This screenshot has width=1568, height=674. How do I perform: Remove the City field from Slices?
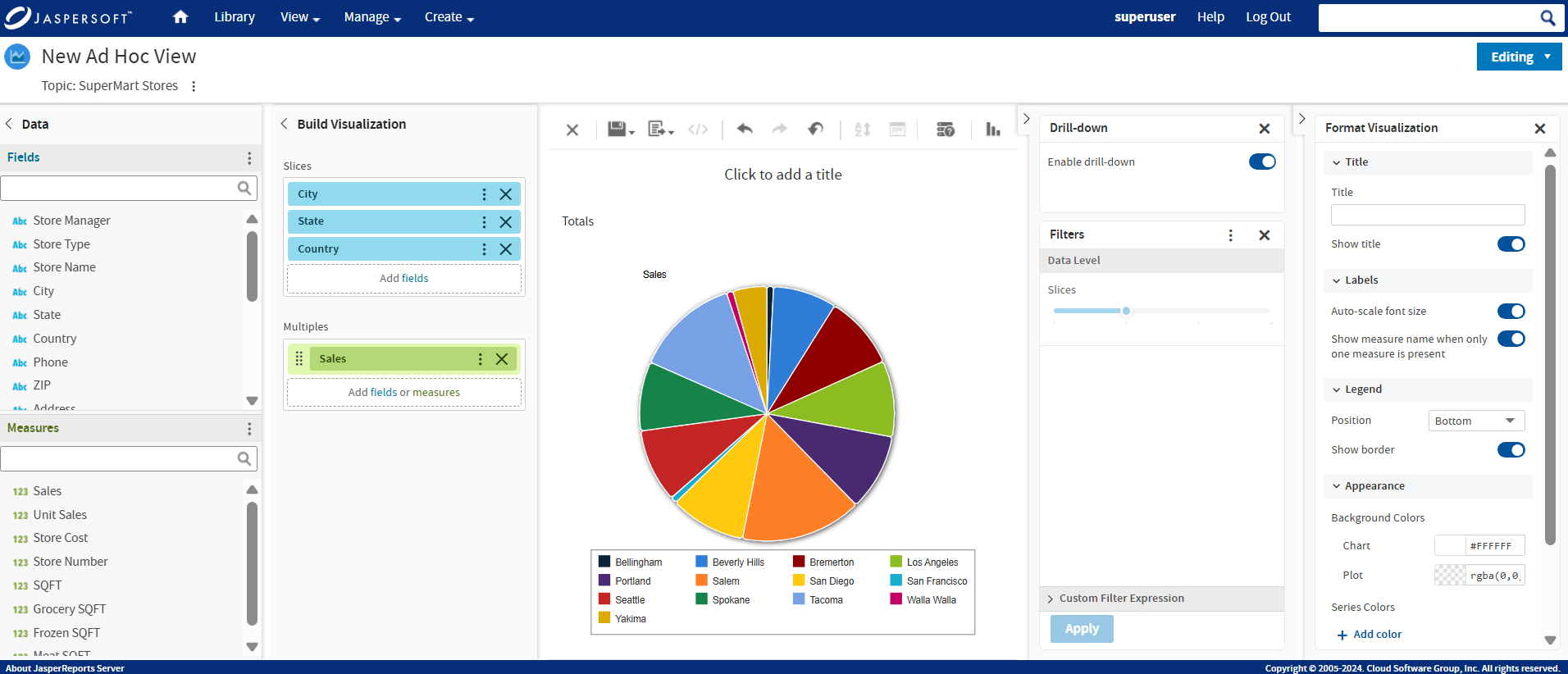pos(506,194)
